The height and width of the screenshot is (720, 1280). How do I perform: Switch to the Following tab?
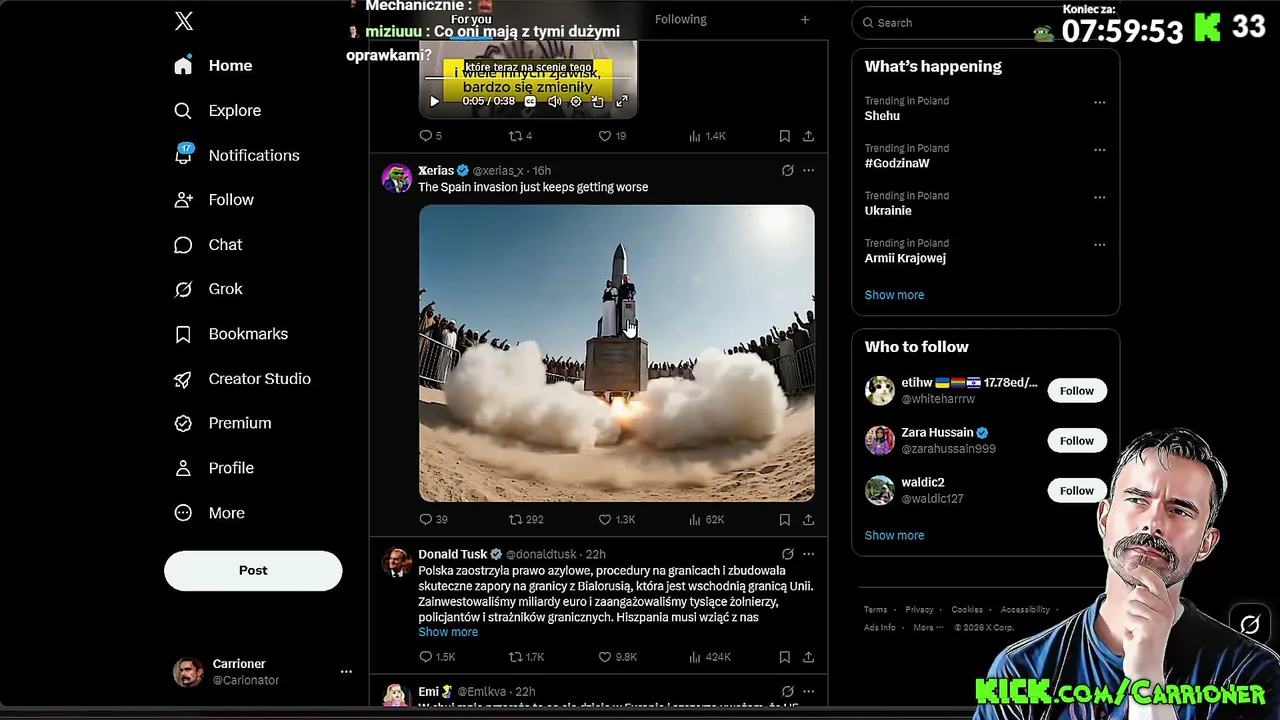[680, 19]
